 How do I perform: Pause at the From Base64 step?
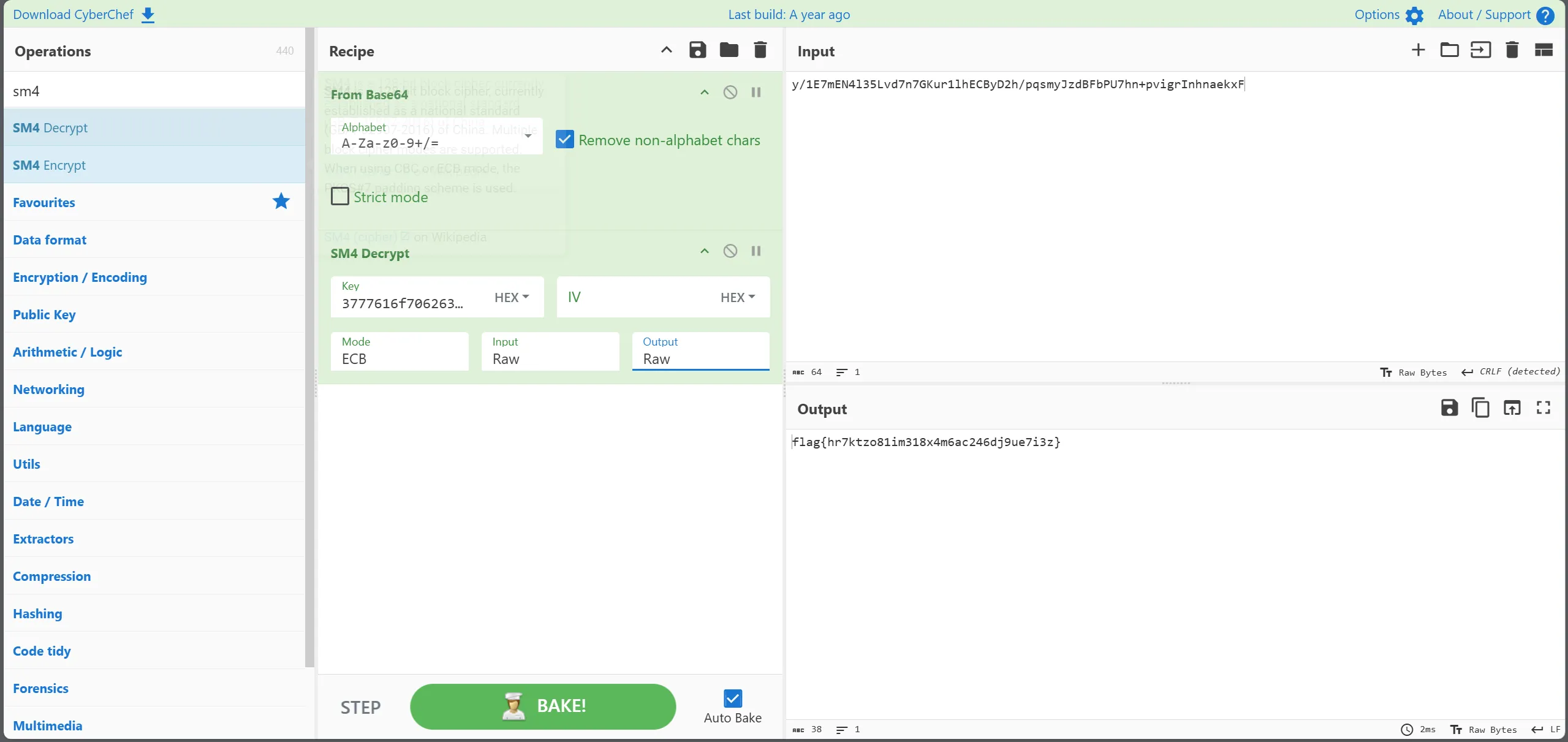pos(756,93)
